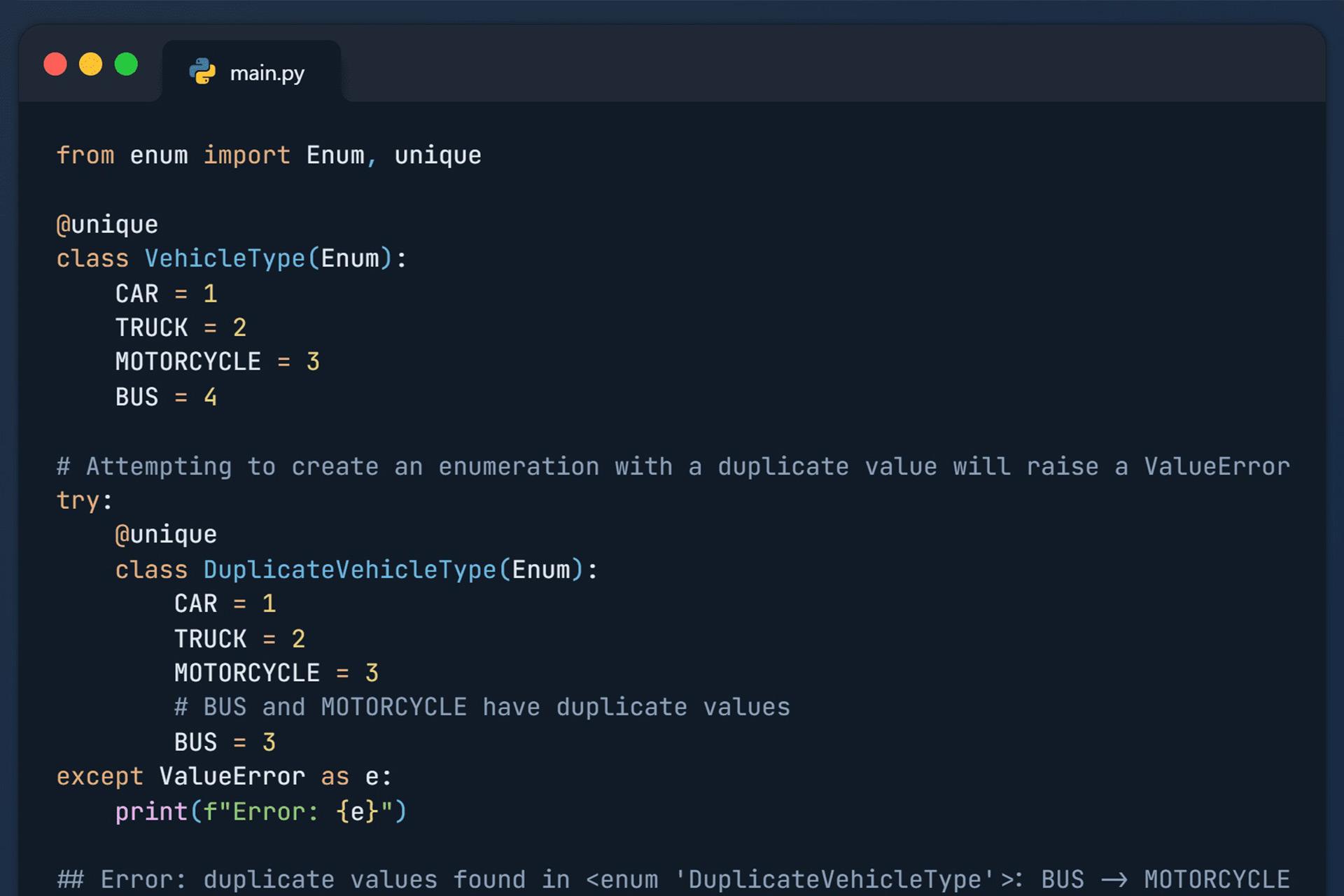Click 'class VehicleType(Enum):' line
Screen dimensions: 1344x896
point(232,259)
